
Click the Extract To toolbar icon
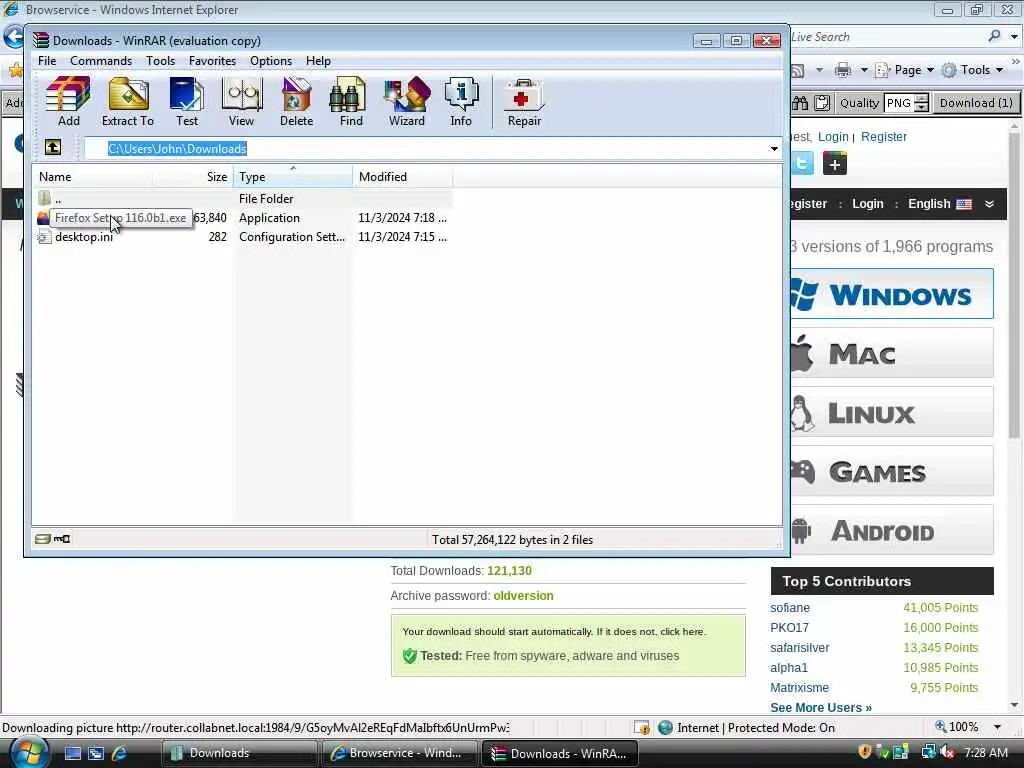128,101
